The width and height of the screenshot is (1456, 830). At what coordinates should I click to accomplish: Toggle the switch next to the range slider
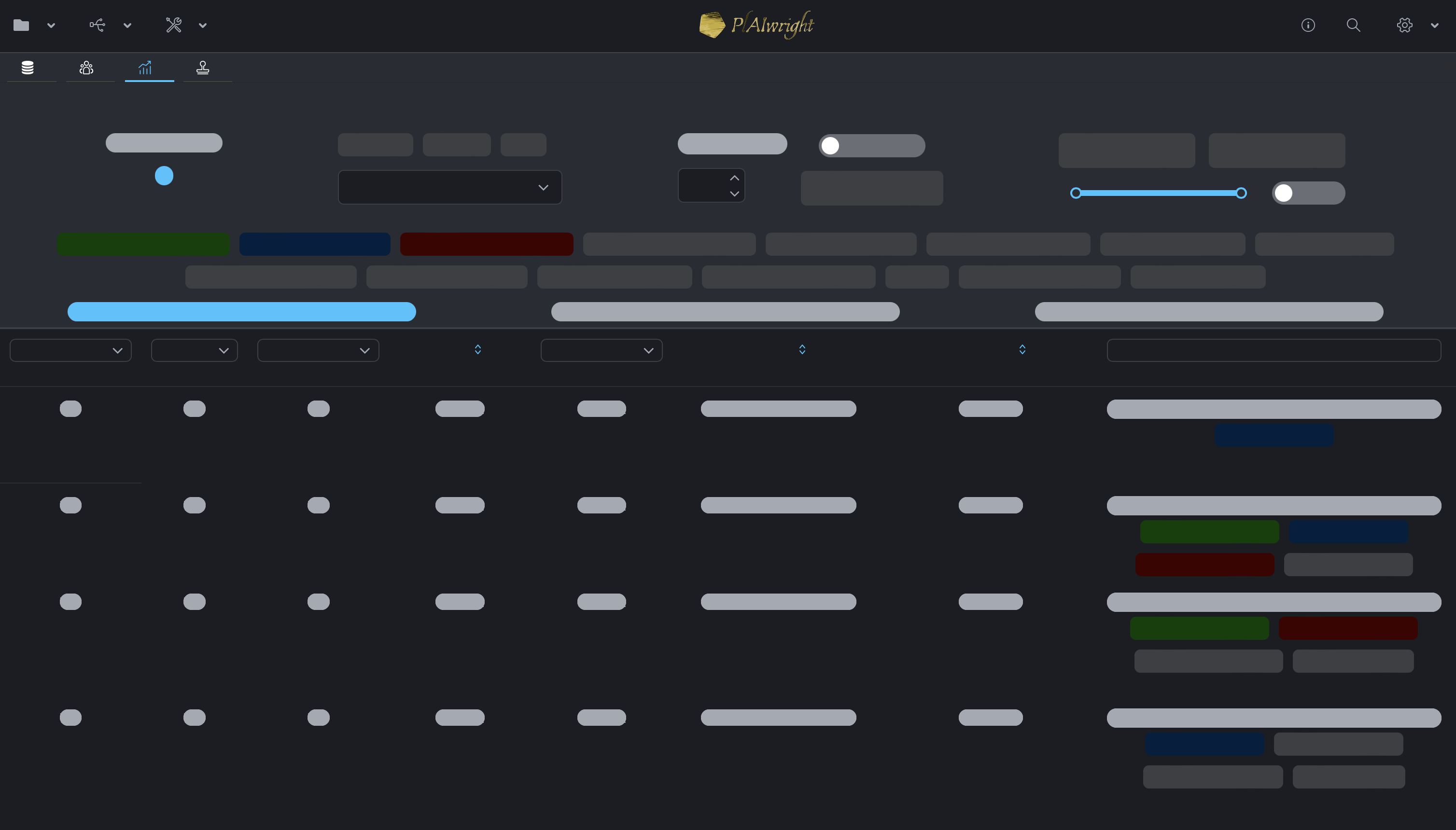(1308, 193)
